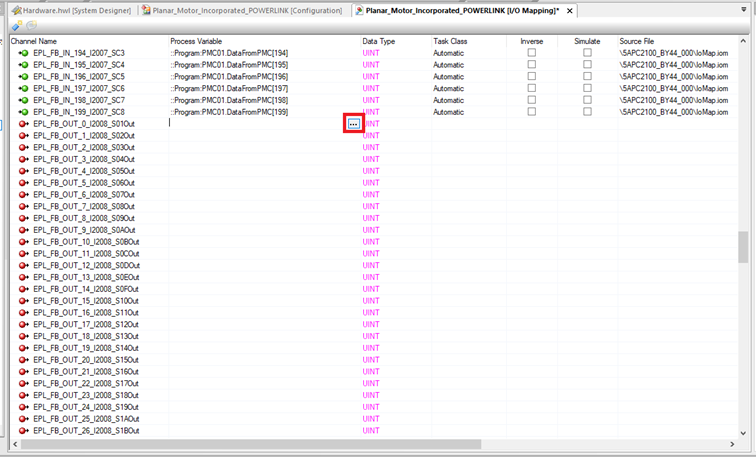Click the first toolbar icon above Channel Name
This screenshot has width=756, height=457.
[x=18, y=25]
